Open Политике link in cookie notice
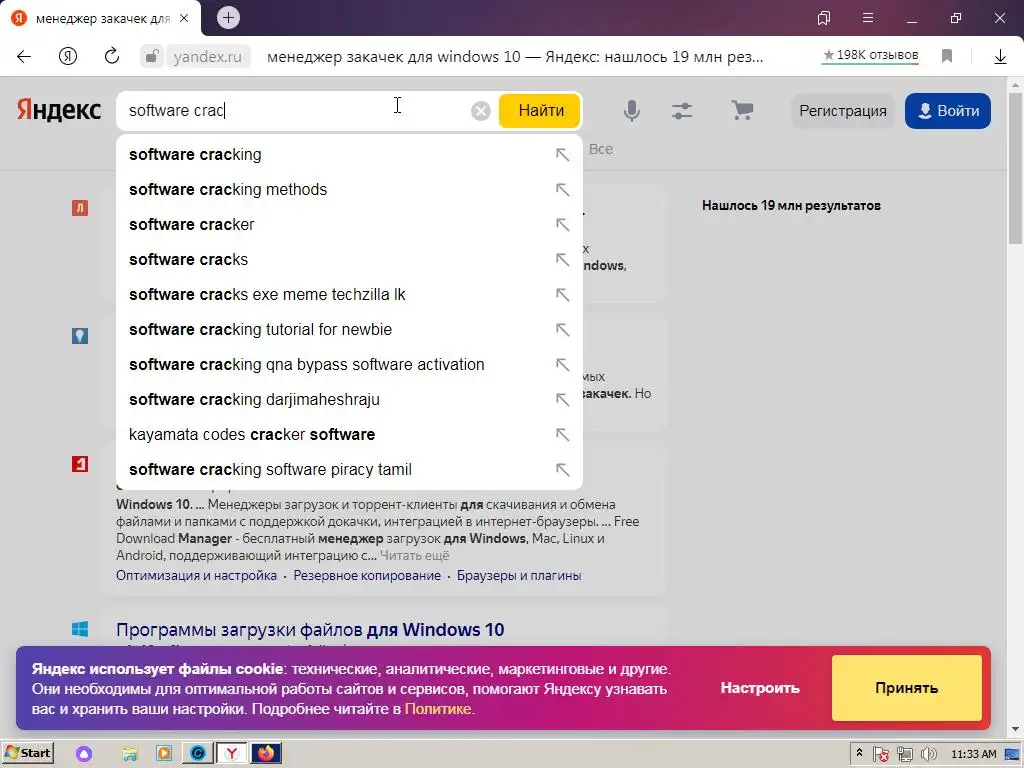1024x768 pixels. tap(438, 709)
